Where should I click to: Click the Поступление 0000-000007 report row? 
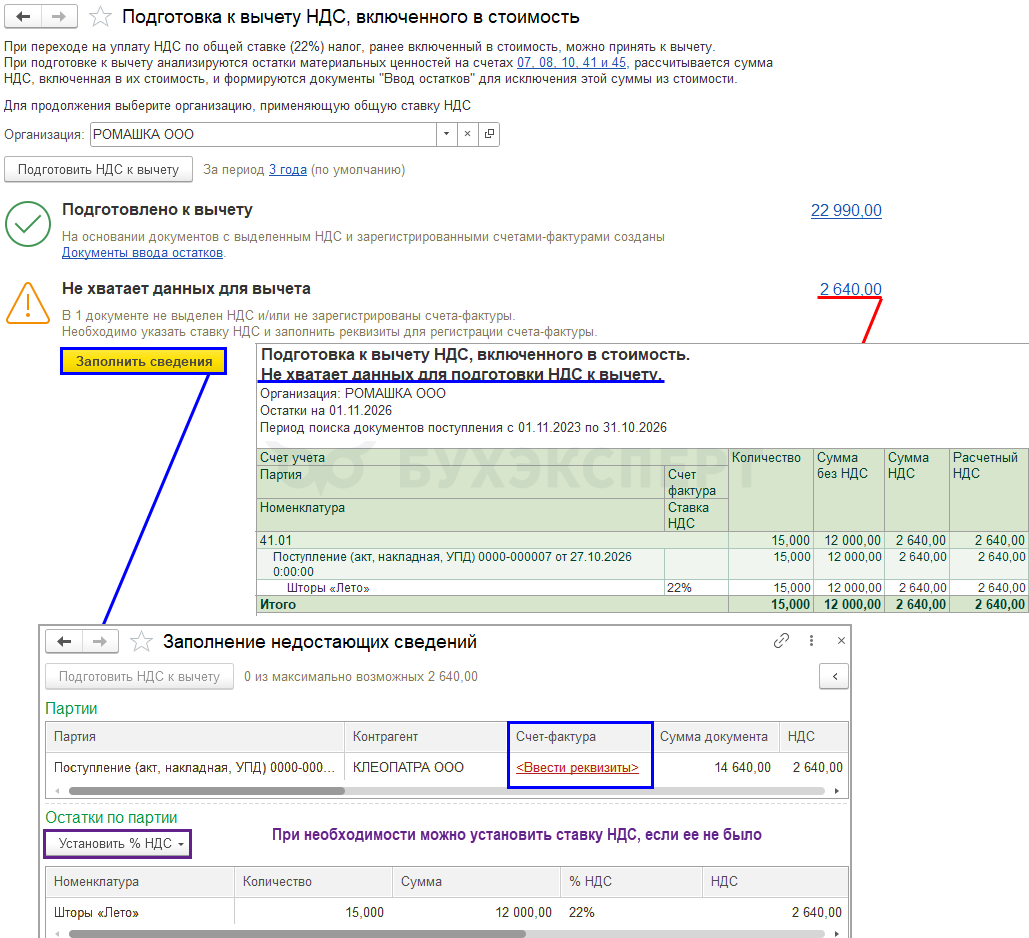point(642,564)
